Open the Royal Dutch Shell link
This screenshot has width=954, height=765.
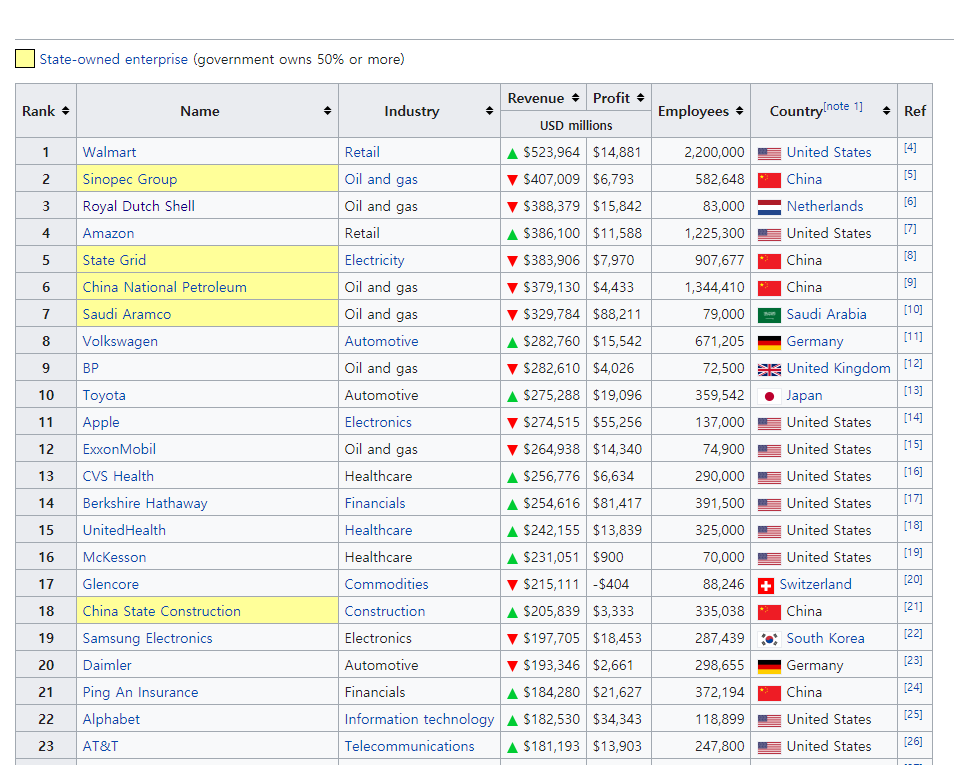pos(139,206)
